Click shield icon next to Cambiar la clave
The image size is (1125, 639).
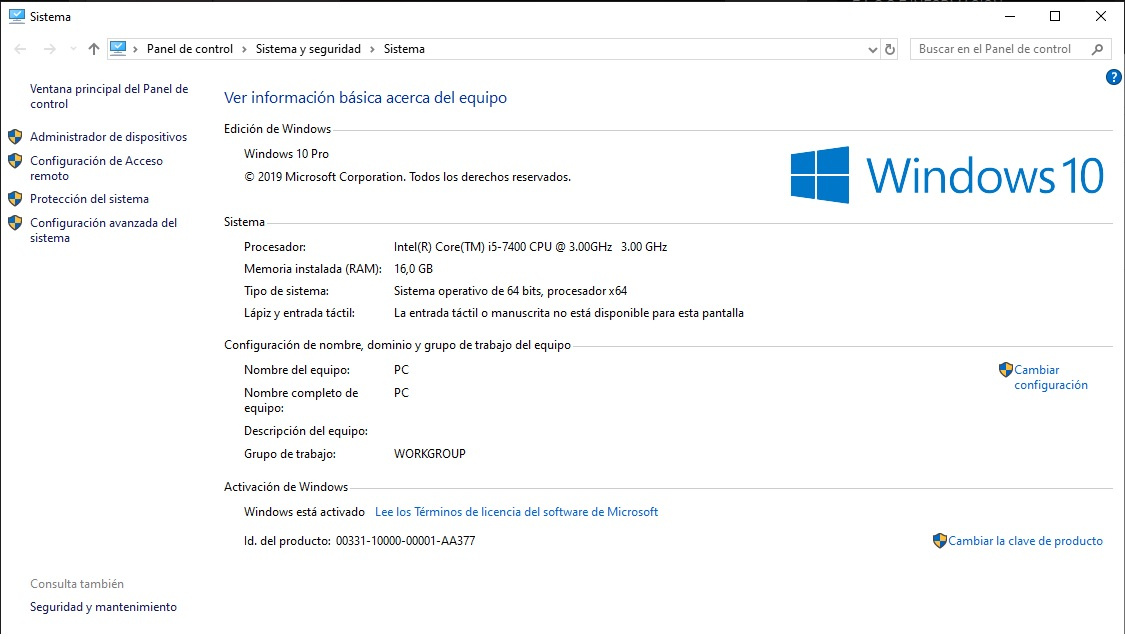point(939,541)
